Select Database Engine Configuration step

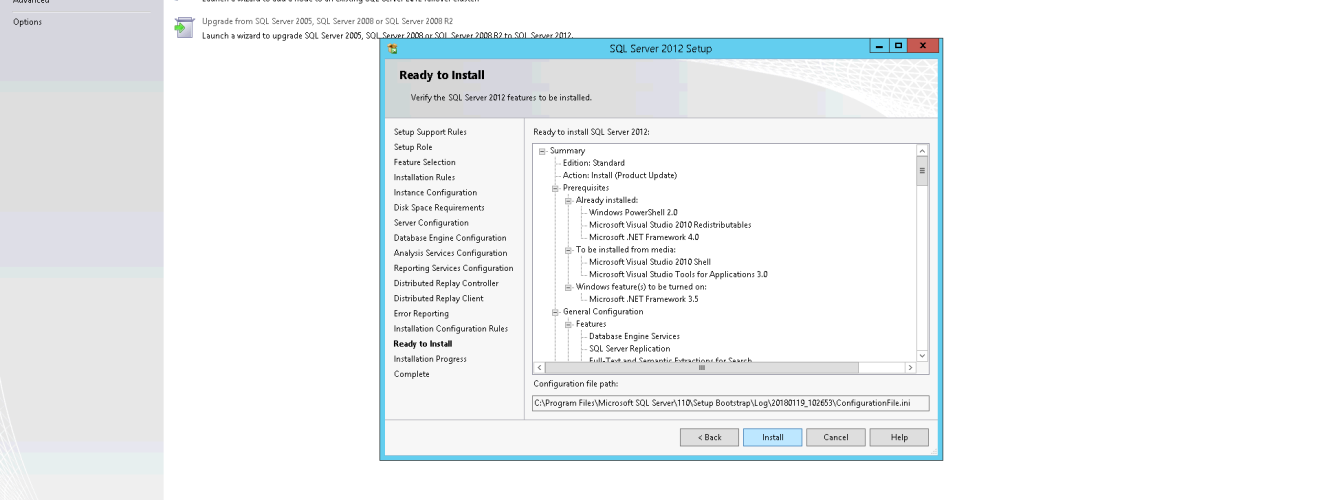(450, 238)
